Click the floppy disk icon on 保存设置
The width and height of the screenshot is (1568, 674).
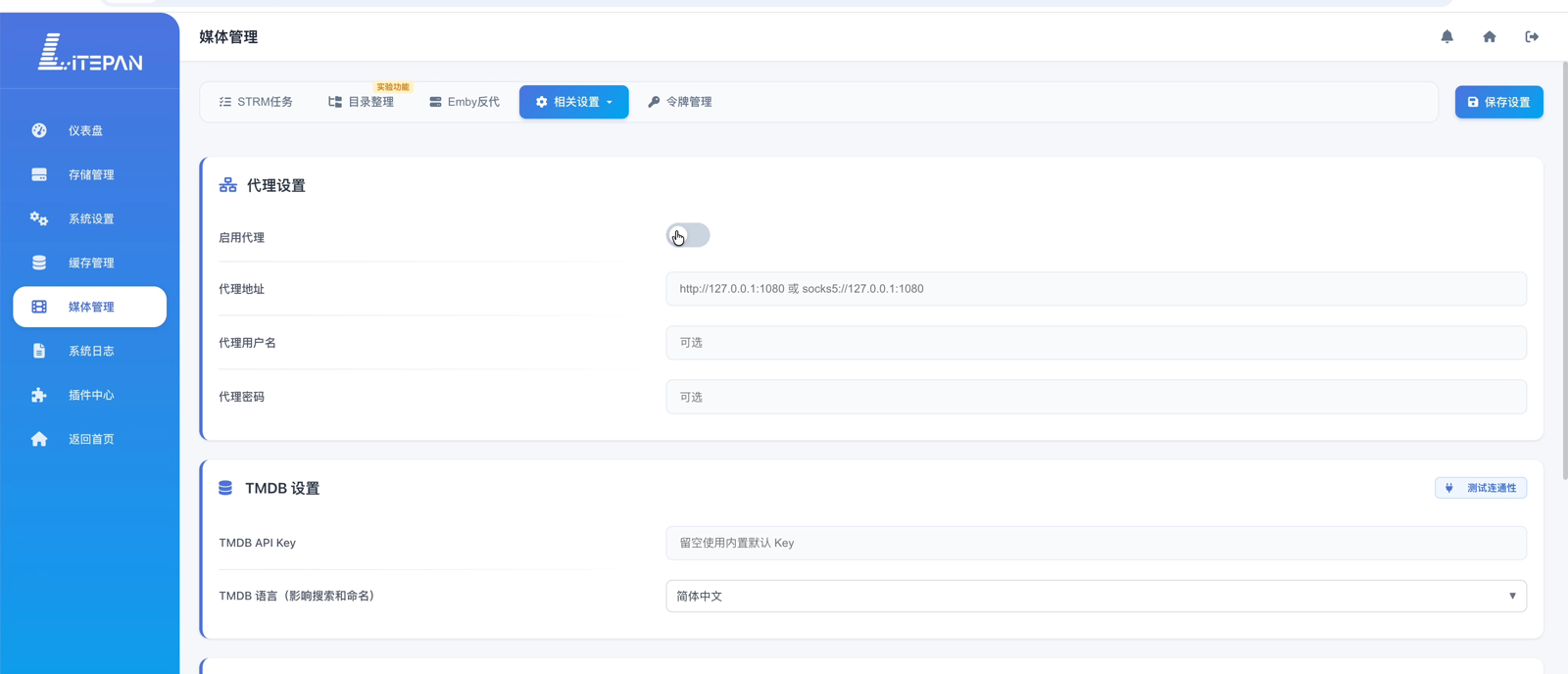[x=1473, y=102]
